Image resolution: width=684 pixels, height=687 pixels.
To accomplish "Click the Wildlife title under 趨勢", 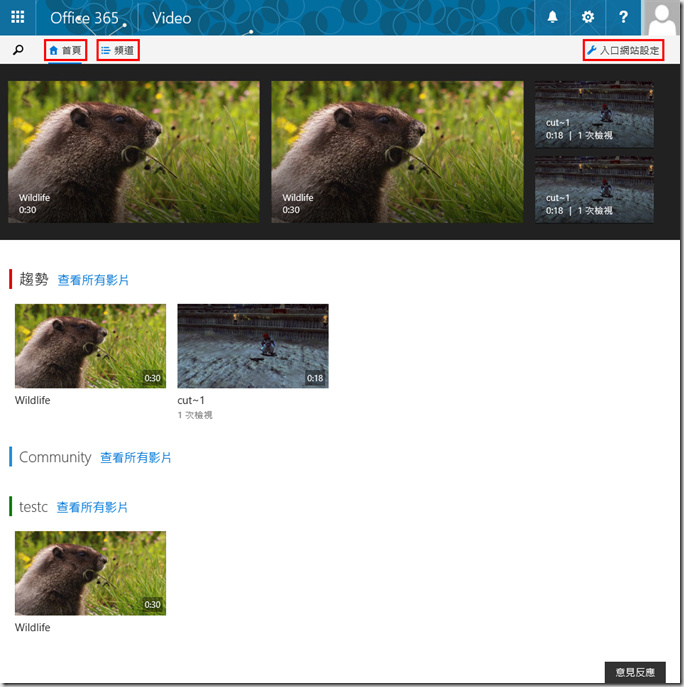I will (32, 400).
